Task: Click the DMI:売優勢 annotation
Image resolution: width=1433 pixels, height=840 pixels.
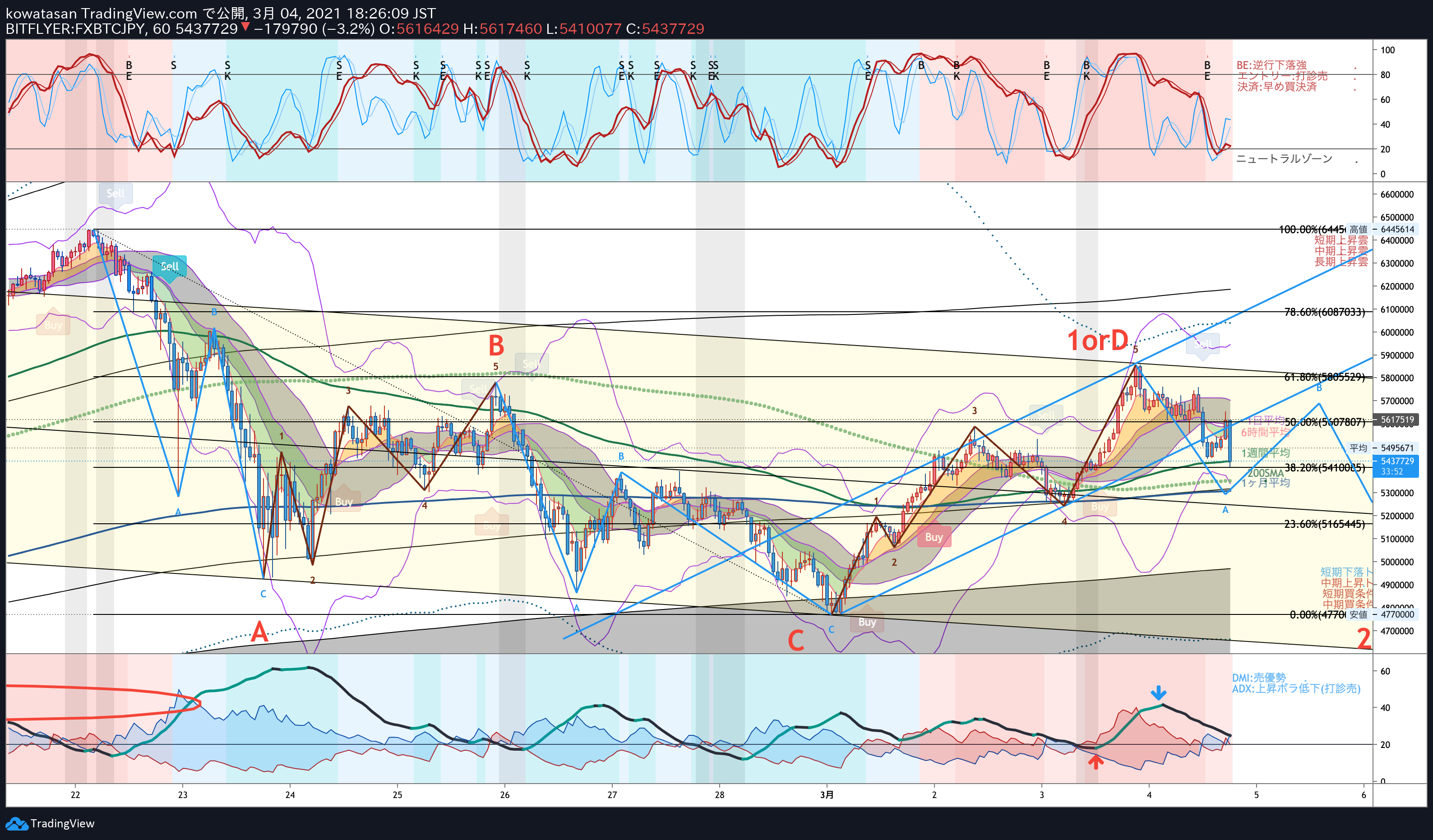Action: pos(1258,677)
